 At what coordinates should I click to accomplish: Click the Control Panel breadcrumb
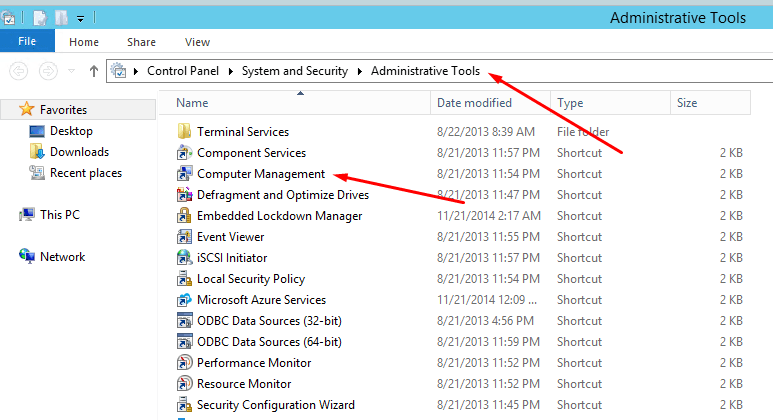click(183, 71)
